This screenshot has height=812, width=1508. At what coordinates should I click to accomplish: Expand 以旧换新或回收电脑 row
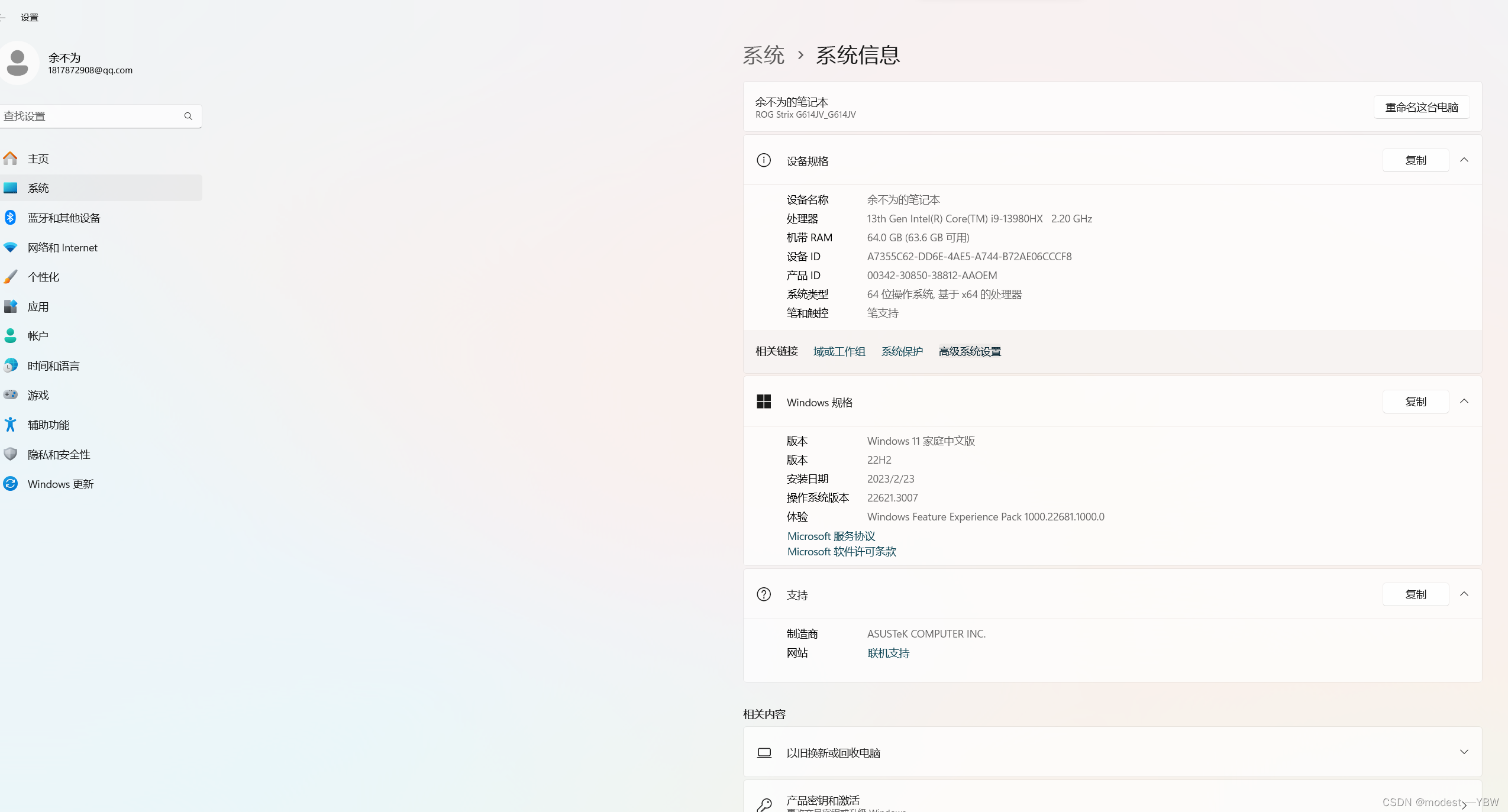pos(1464,752)
